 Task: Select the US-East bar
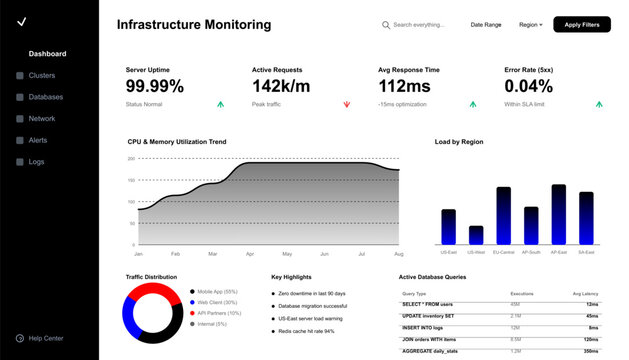[x=448, y=227]
